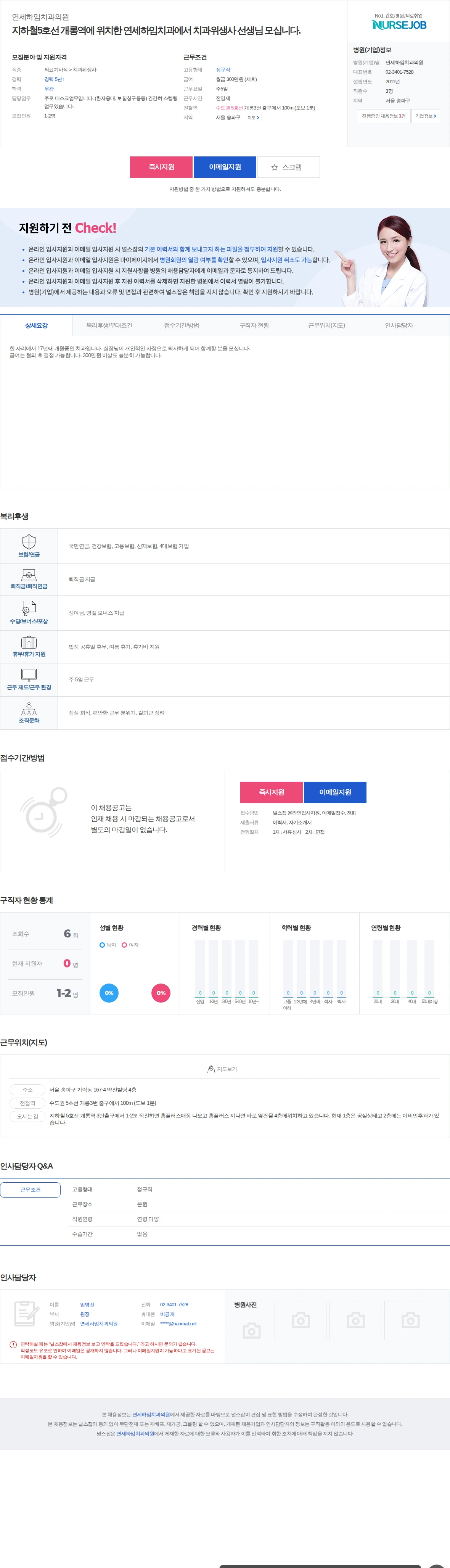
Task: Click the 스크랩 button
Action: coord(288,167)
